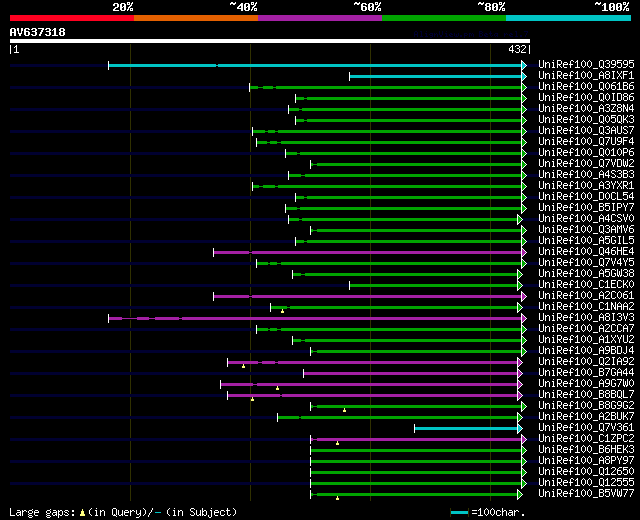Viewport: 640px width, 520px height.
Task: Click the cyan =100char. scale bar
Action: pos(460,513)
